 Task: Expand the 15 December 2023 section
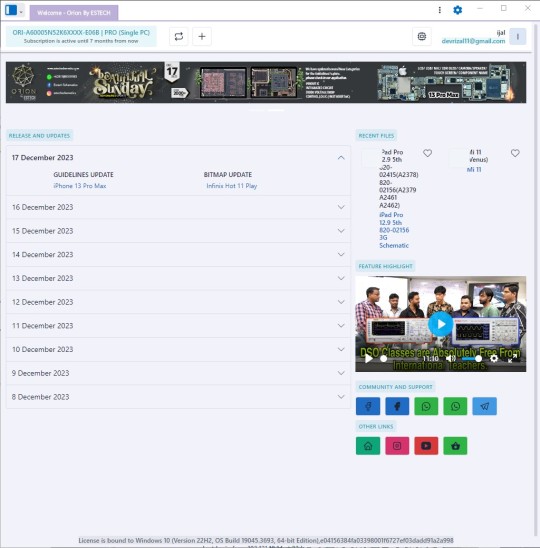178,231
